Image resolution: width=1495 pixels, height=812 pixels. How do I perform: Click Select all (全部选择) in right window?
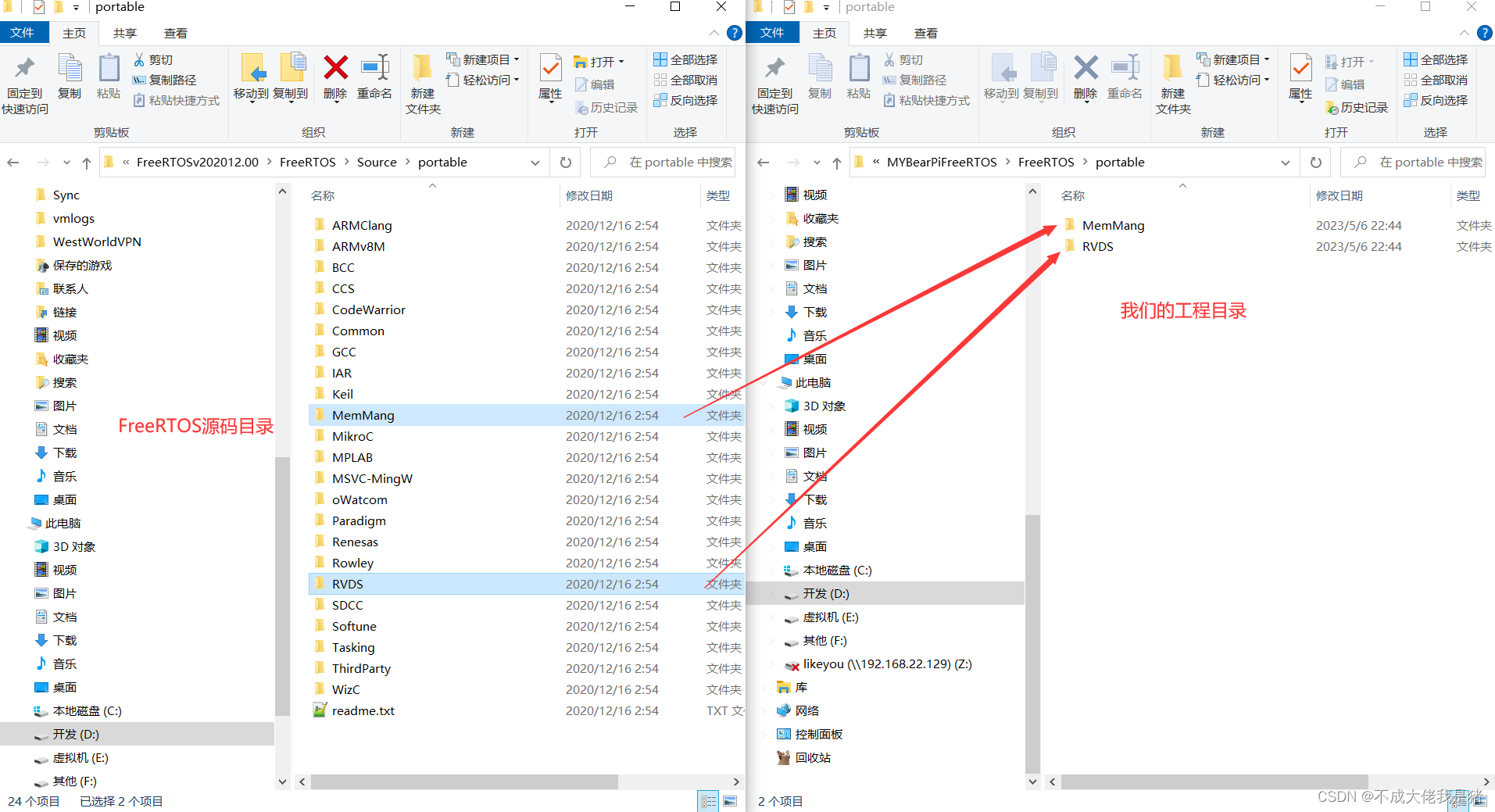[x=1436, y=59]
